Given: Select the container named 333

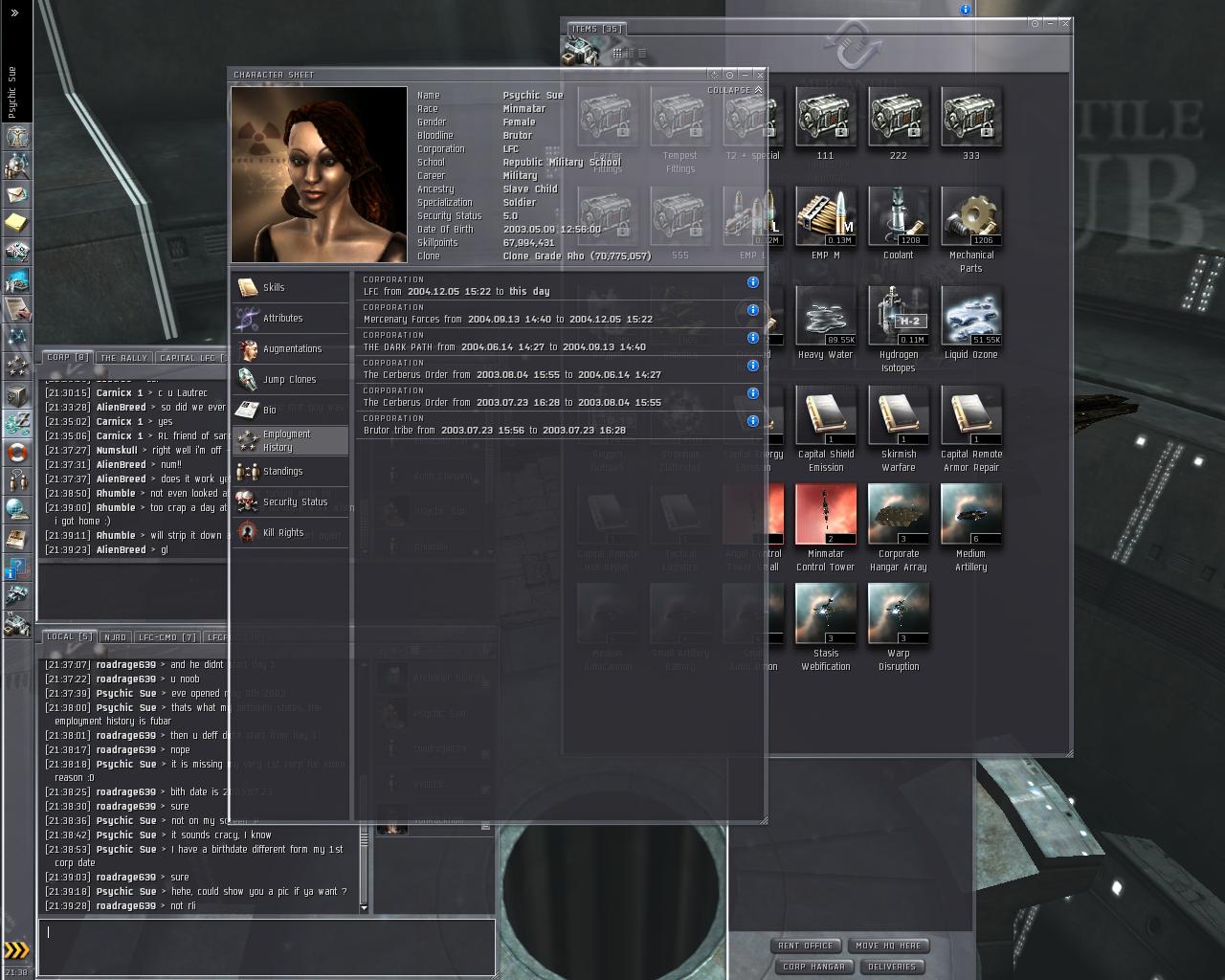Looking at the screenshot, I should tap(971, 123).
